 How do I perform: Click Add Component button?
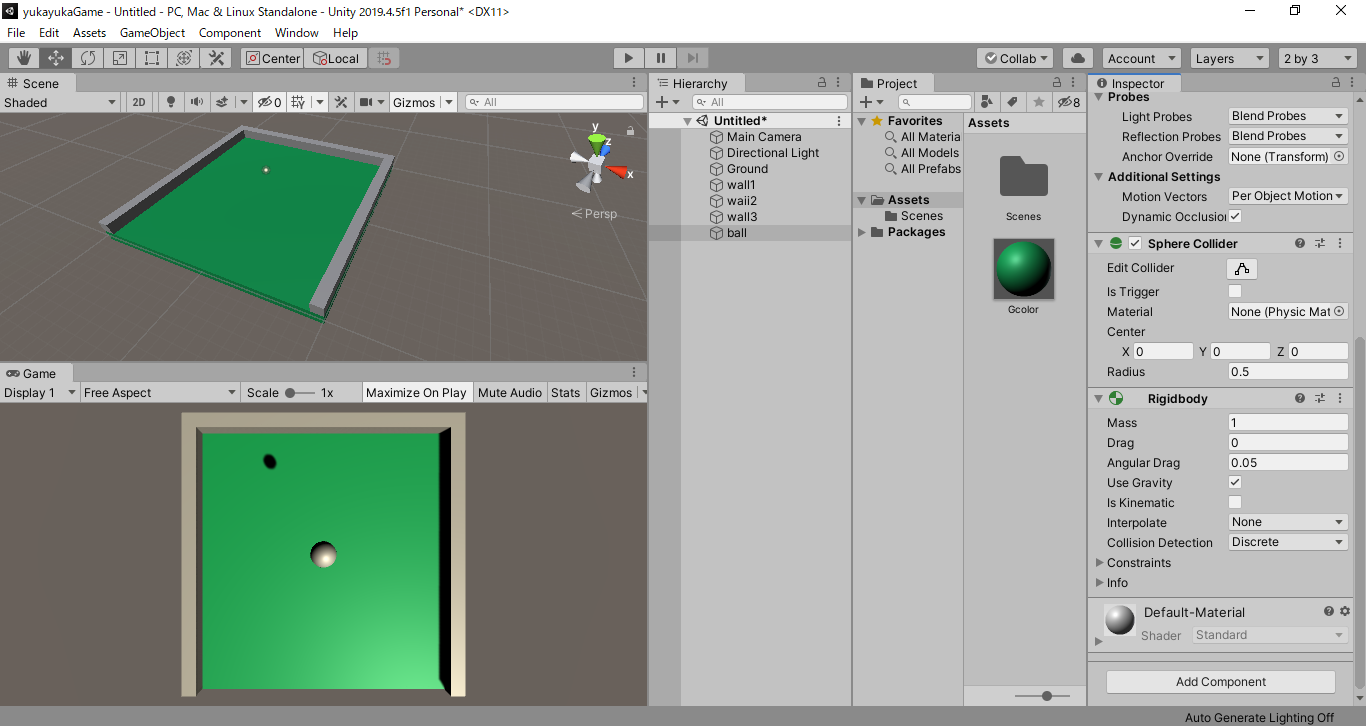(x=1220, y=682)
